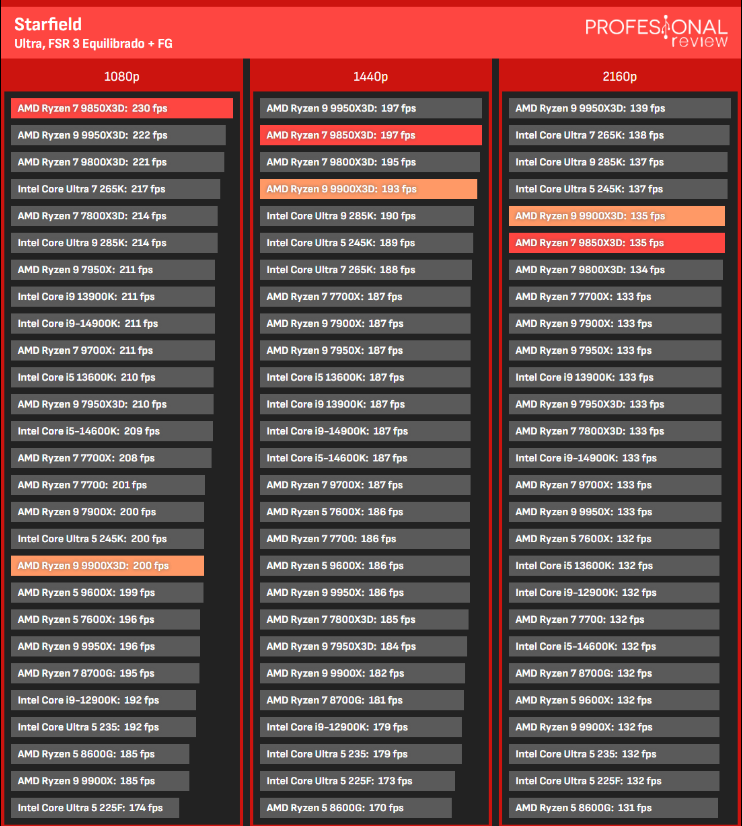The height and width of the screenshot is (826, 742).
Task: Select the Ryzen 9 9950X3D 222 fps bar
Action: pos(118,135)
